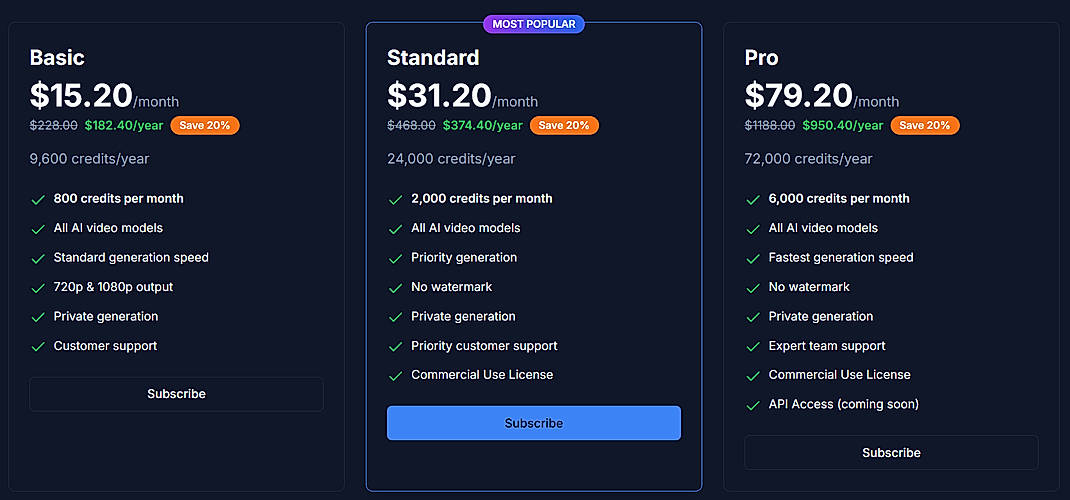Click Pro's No watermark checkmark
The image size is (1070, 500).
[x=753, y=288]
